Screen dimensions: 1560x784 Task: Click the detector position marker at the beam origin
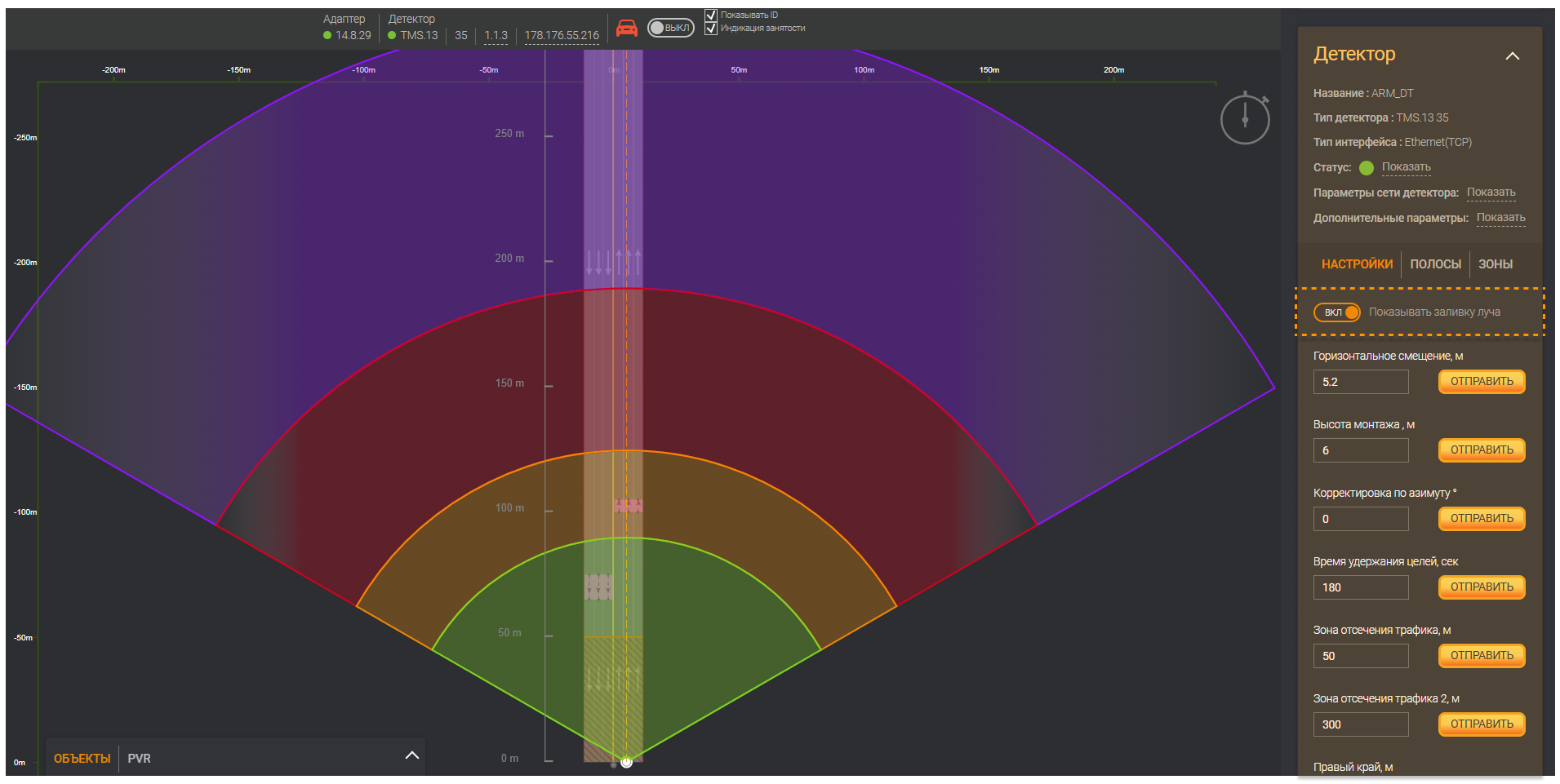click(x=626, y=762)
